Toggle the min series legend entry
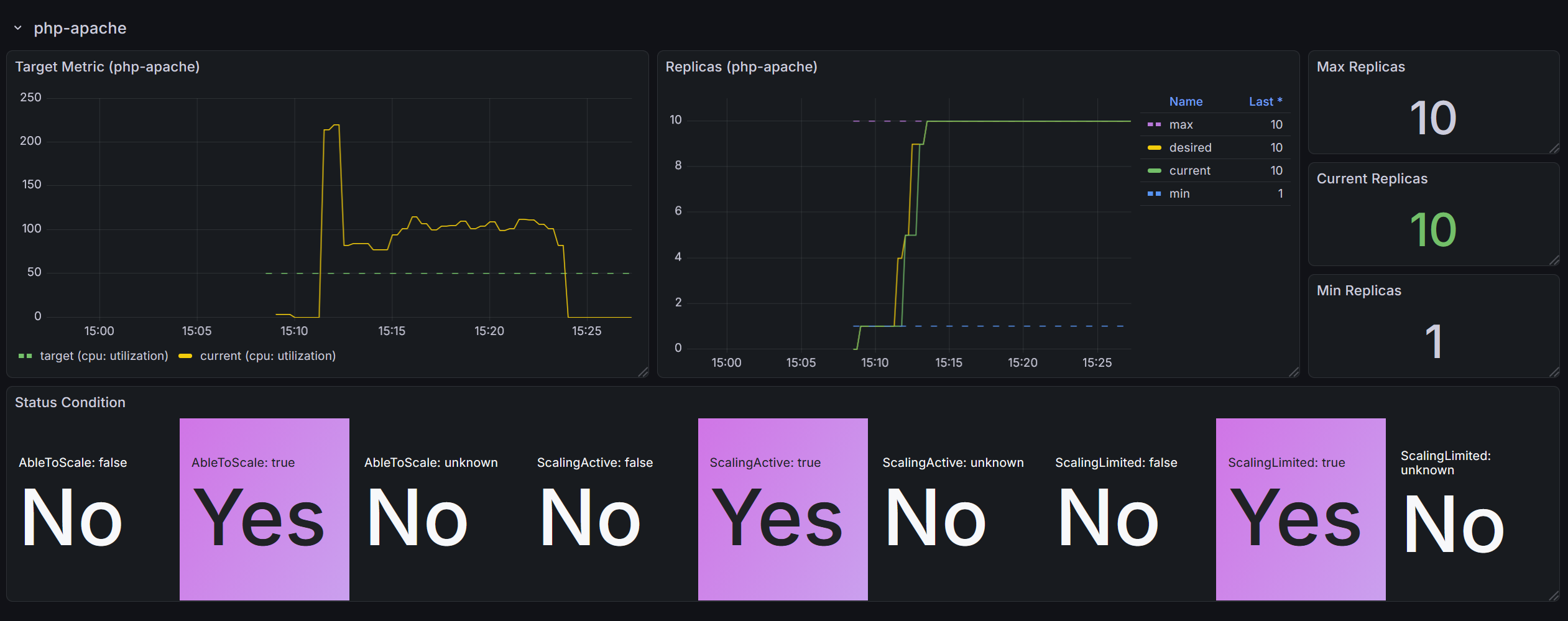1568x621 pixels. click(1178, 193)
